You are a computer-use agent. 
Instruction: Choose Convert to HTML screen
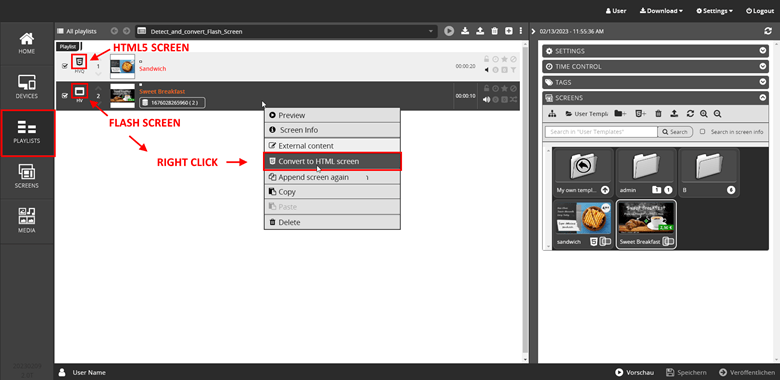click(x=332, y=161)
